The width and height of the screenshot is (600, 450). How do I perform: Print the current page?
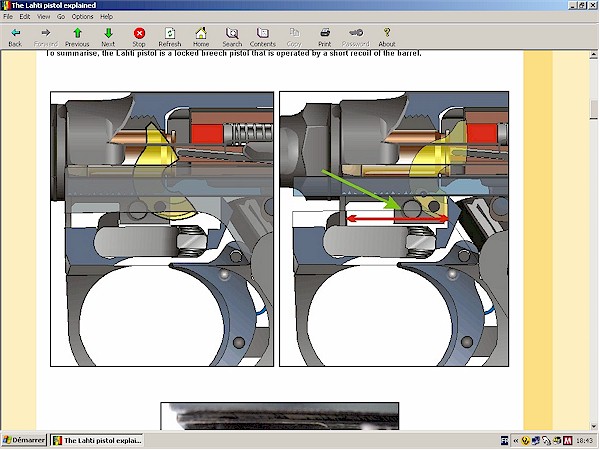click(324, 37)
